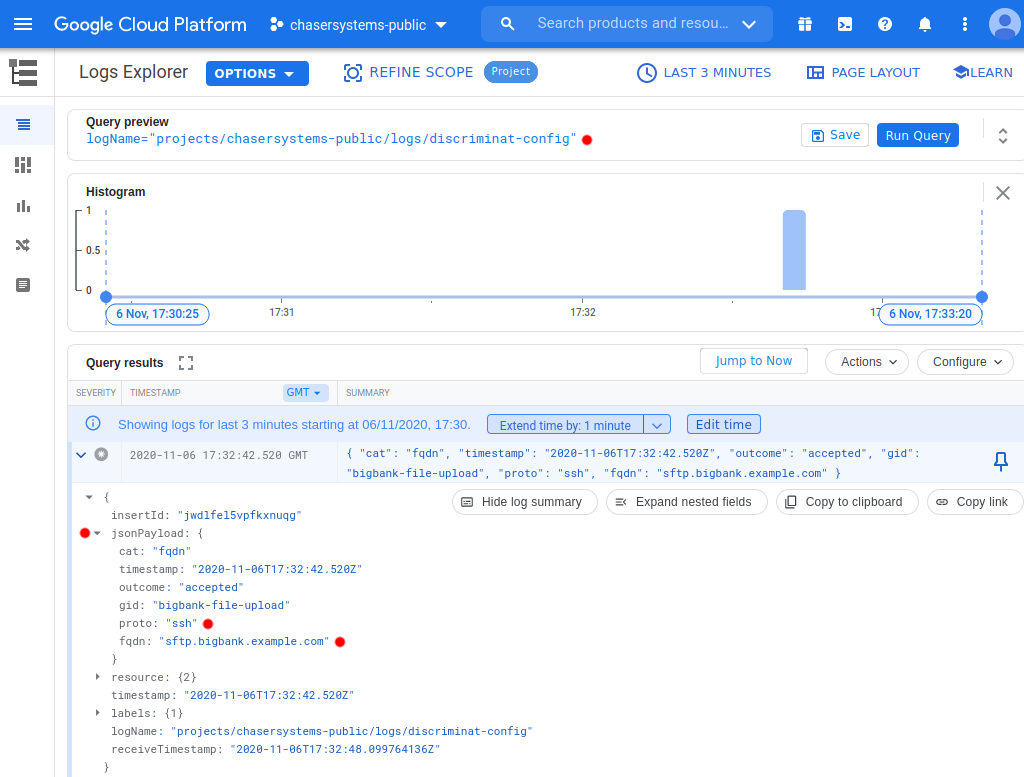Select the Logs Dashboard sidebar icon
This screenshot has height=777, width=1024.
tap(22, 165)
